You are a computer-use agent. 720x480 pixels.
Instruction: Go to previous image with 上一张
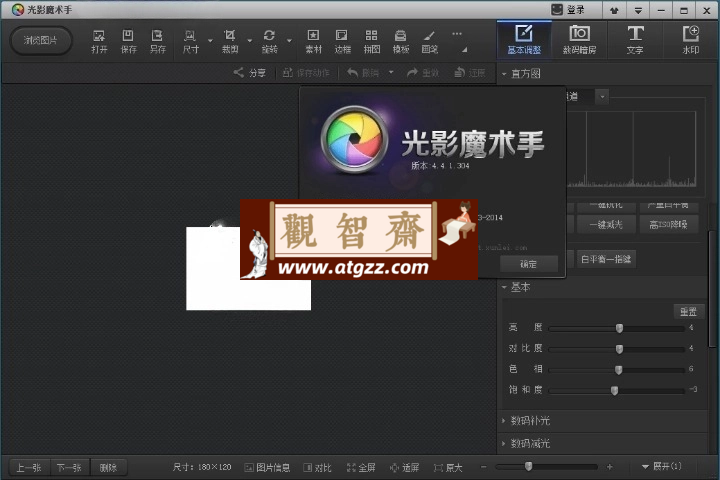point(29,468)
